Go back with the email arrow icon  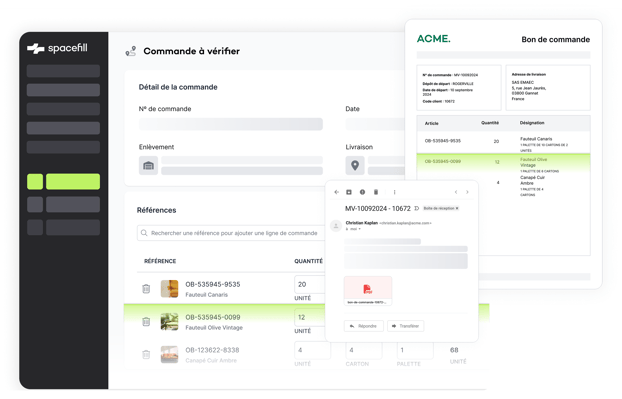pos(336,192)
